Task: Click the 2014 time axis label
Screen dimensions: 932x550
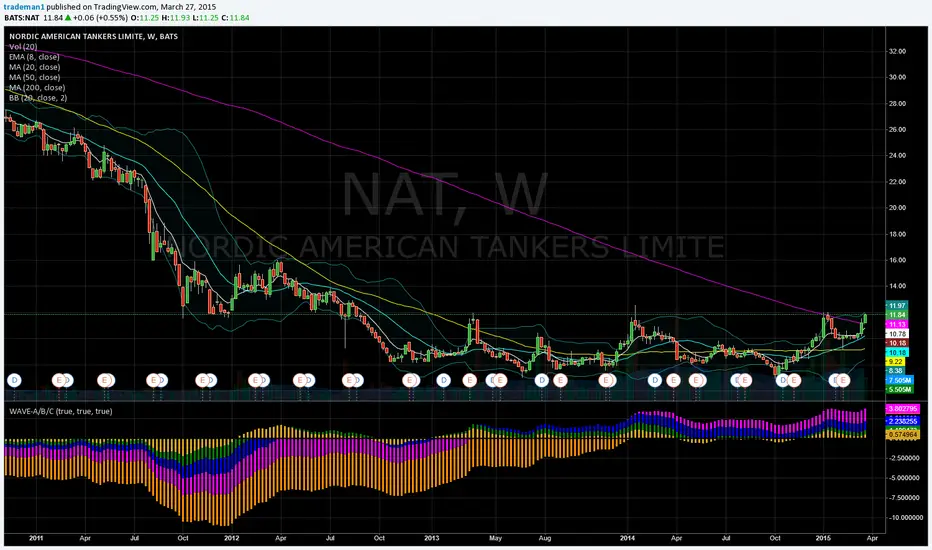Action: click(x=627, y=538)
